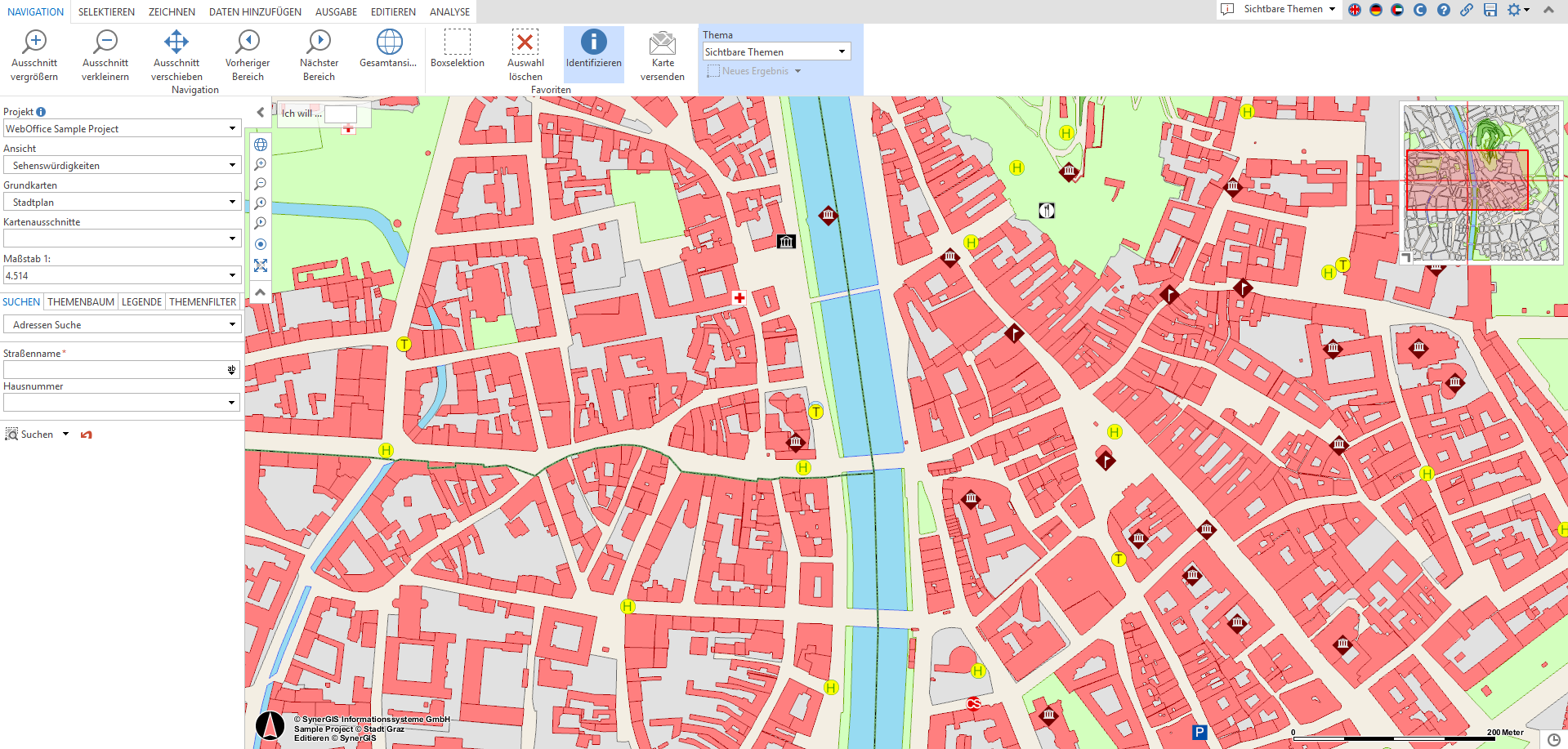The height and width of the screenshot is (749, 1568).
Task: Open help via question mark icon
Action: [x=1444, y=11]
